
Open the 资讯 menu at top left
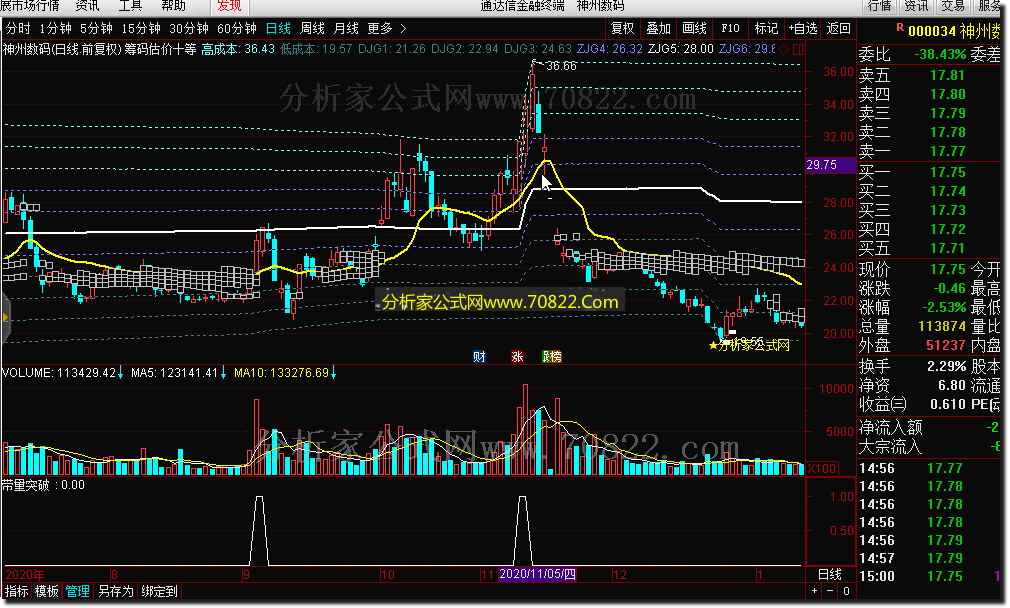point(88,6)
